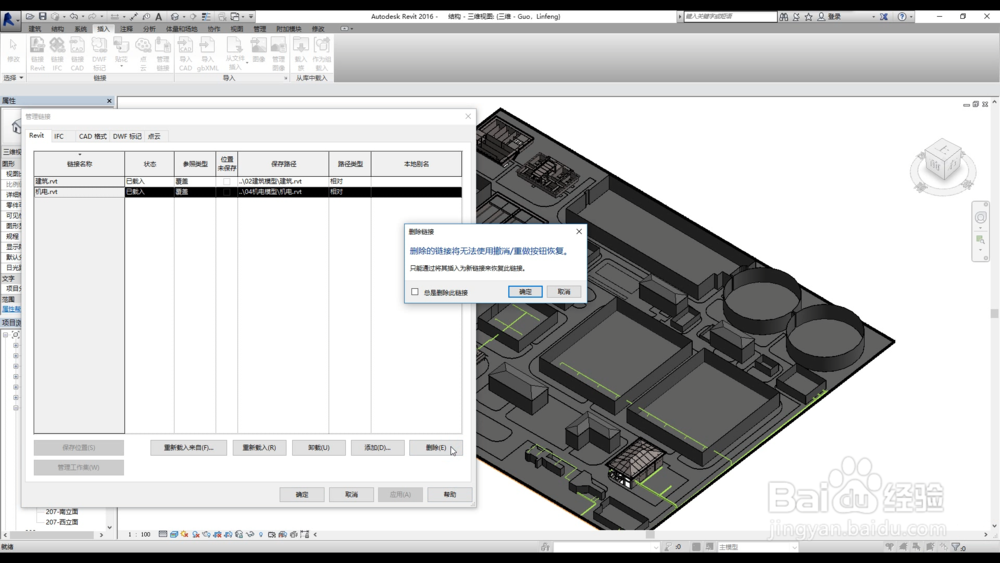Open 建筑 ribbon tab
1000x563 pixels.
(34, 29)
